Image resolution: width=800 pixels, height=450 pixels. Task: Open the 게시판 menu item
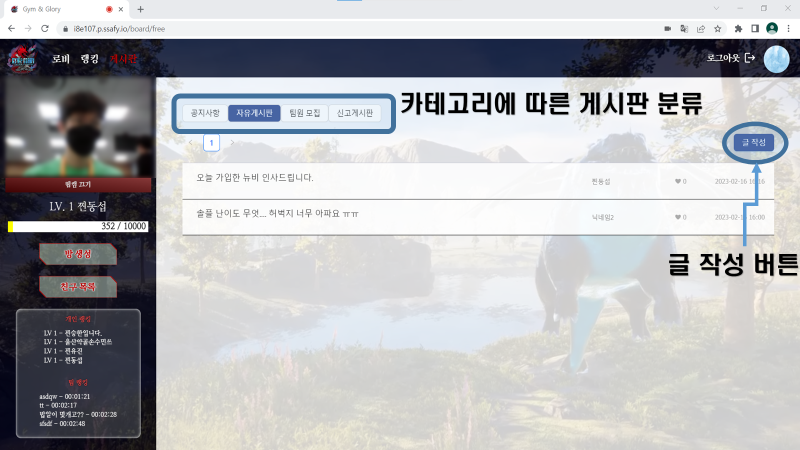point(123,59)
